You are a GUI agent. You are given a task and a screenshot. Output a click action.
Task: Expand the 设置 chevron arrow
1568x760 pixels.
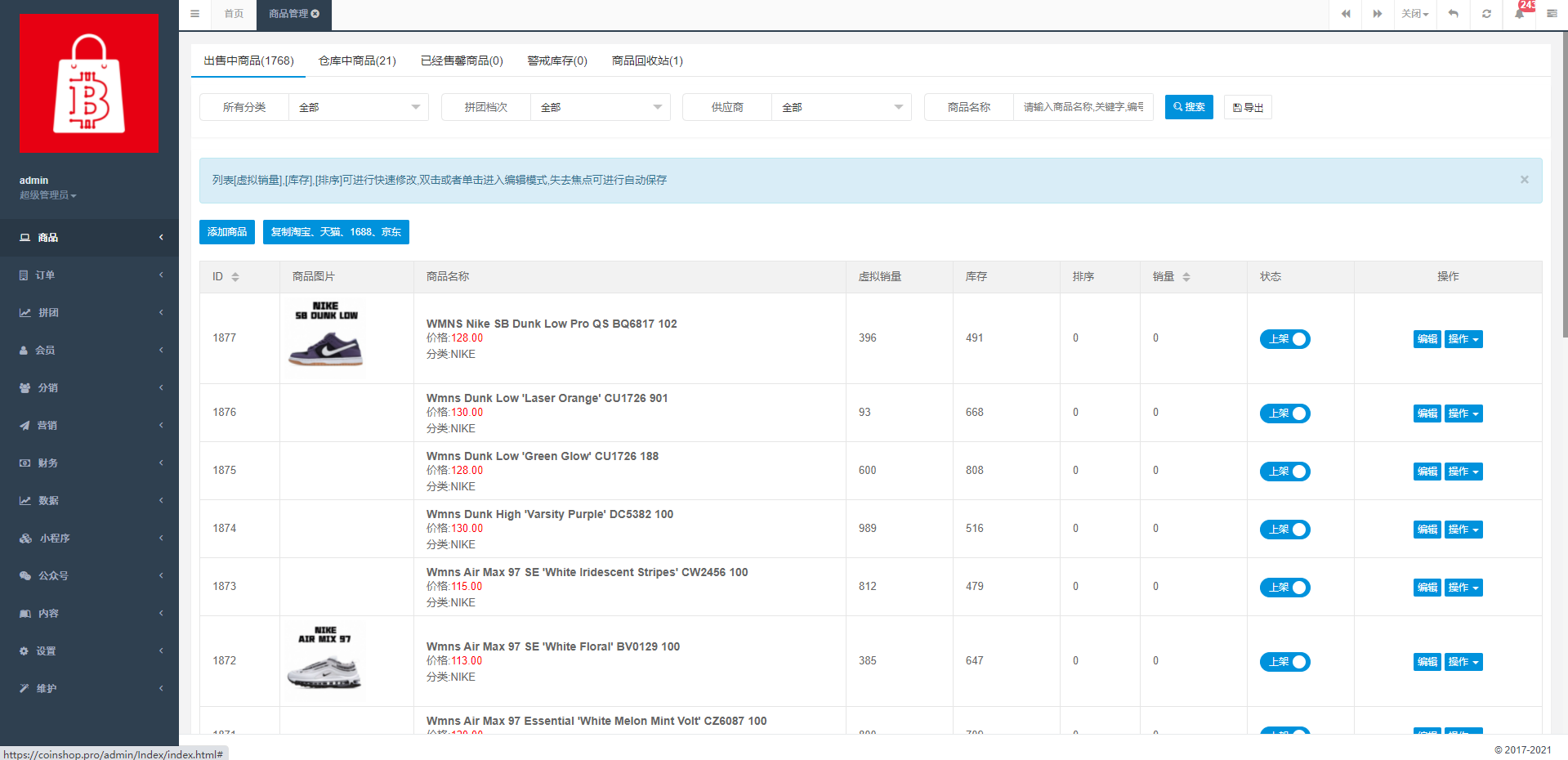161,651
